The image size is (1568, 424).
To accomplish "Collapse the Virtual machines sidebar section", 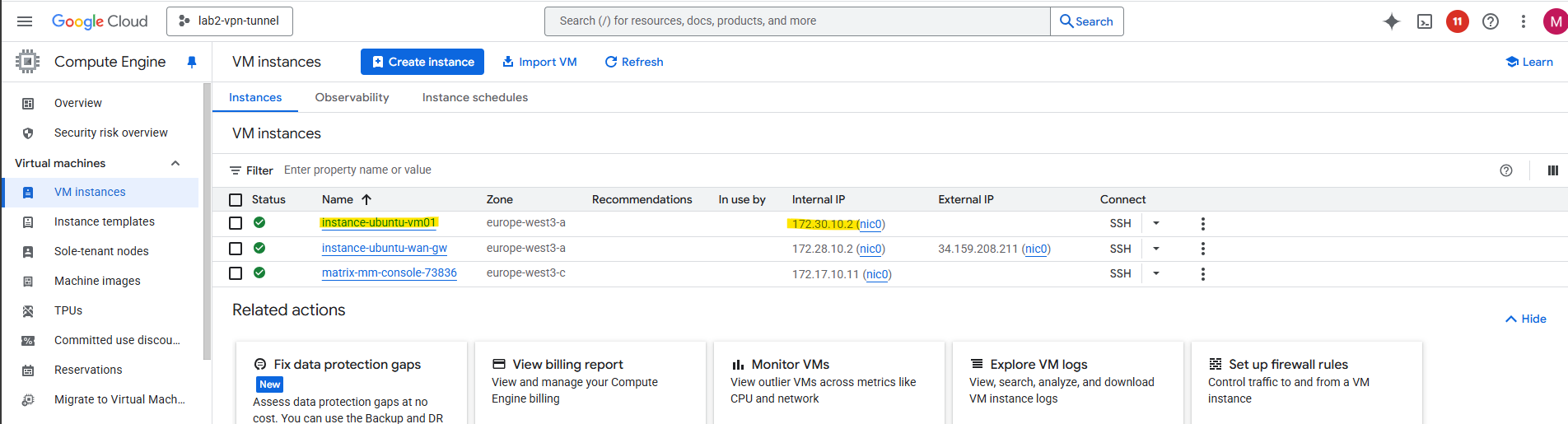I will pyautogui.click(x=175, y=163).
